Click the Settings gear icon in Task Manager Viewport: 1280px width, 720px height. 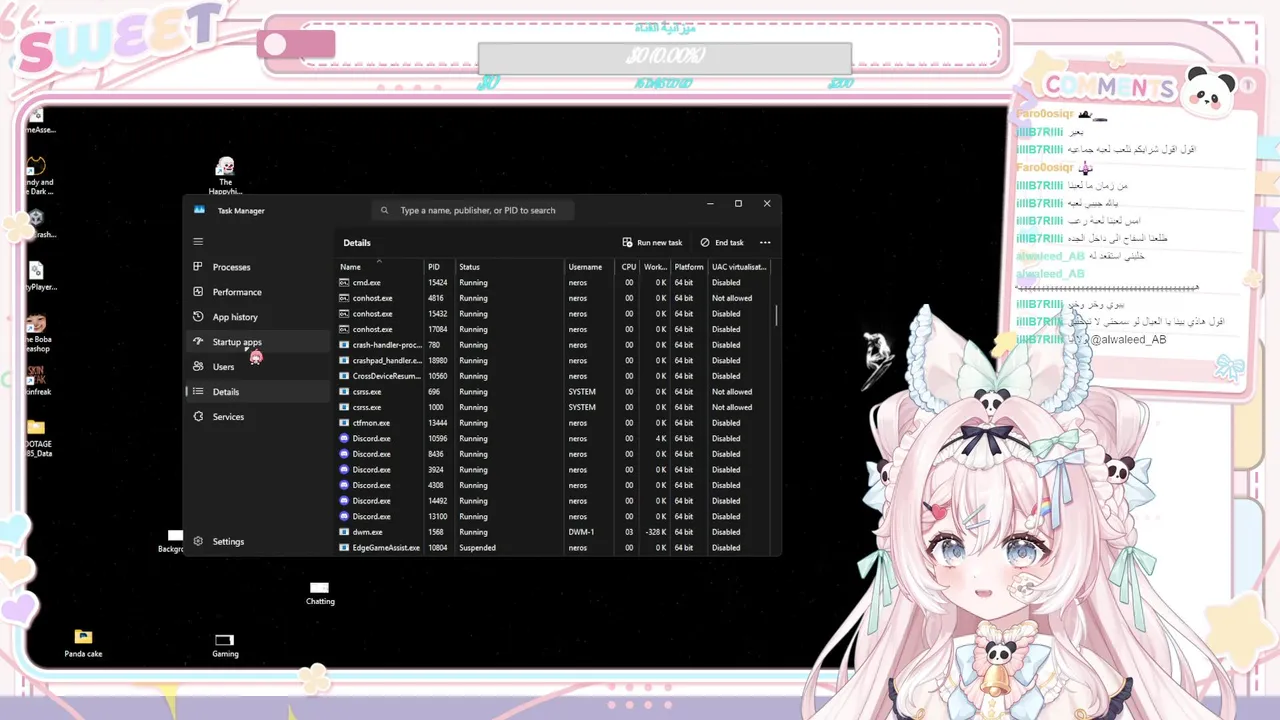coord(198,542)
